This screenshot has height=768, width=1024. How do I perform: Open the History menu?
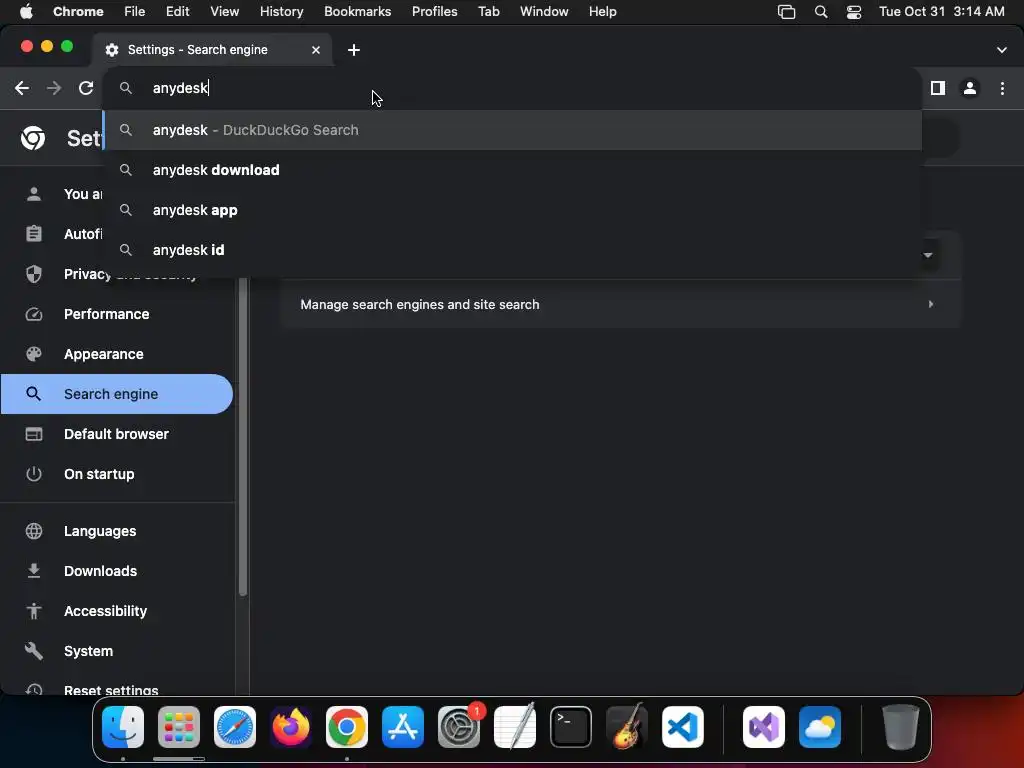tap(281, 11)
